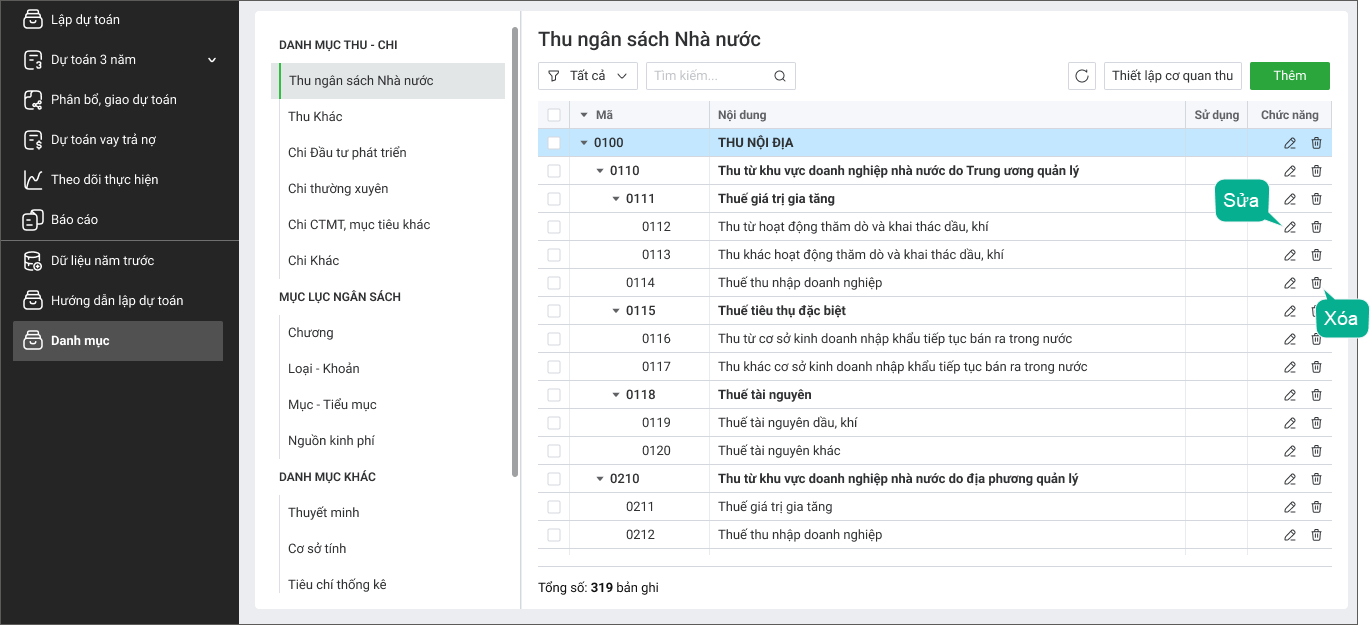
Task: Focus the Tìm kiếm search field
Action: (x=711, y=76)
